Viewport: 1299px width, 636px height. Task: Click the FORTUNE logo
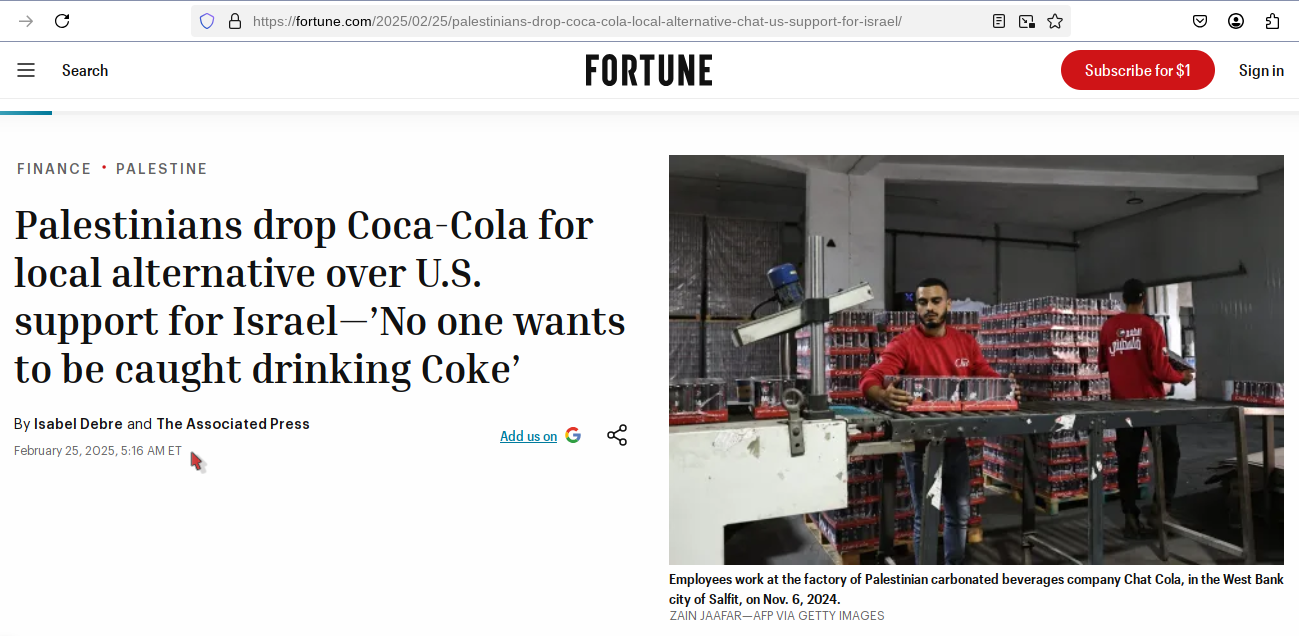649,70
